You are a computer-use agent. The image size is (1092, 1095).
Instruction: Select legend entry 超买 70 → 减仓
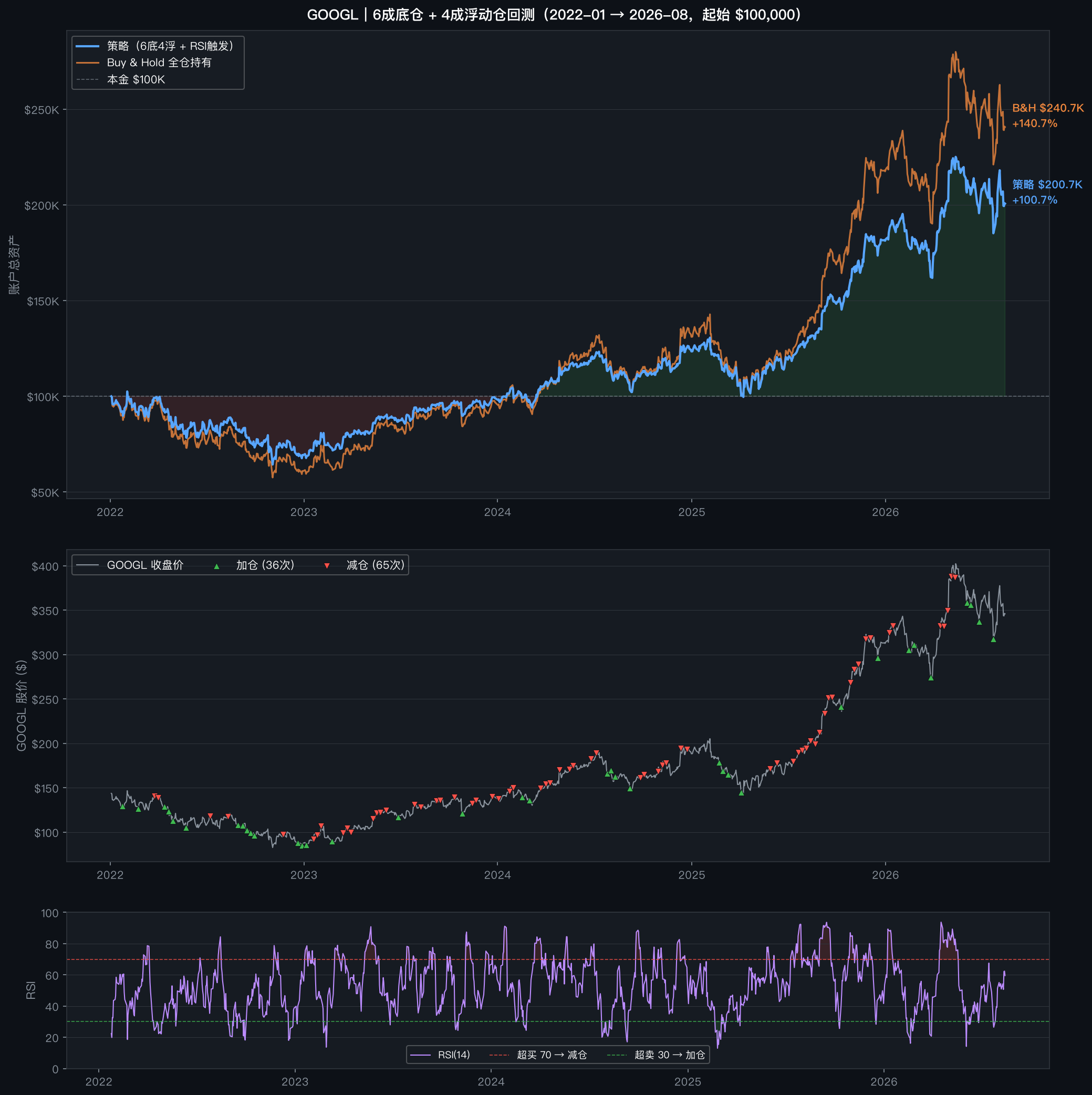pyautogui.click(x=552, y=1055)
